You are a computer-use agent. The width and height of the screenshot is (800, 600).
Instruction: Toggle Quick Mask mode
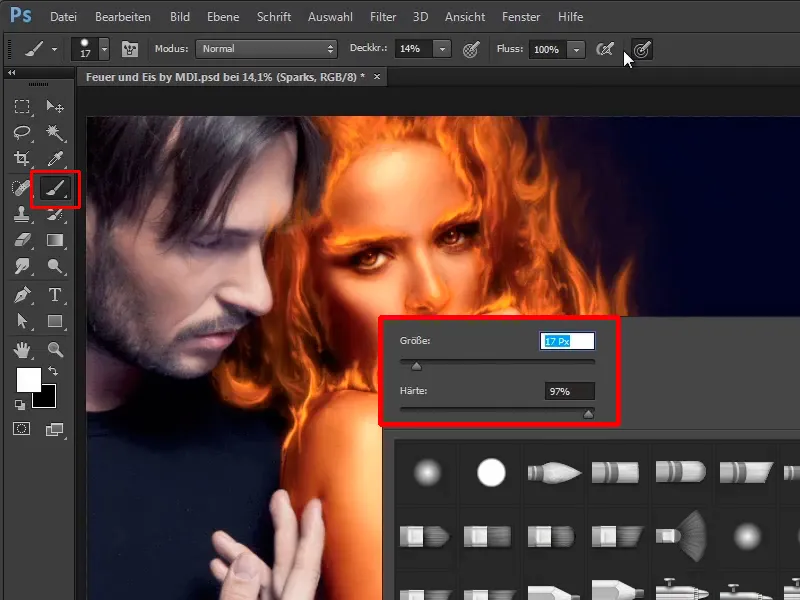(21, 429)
